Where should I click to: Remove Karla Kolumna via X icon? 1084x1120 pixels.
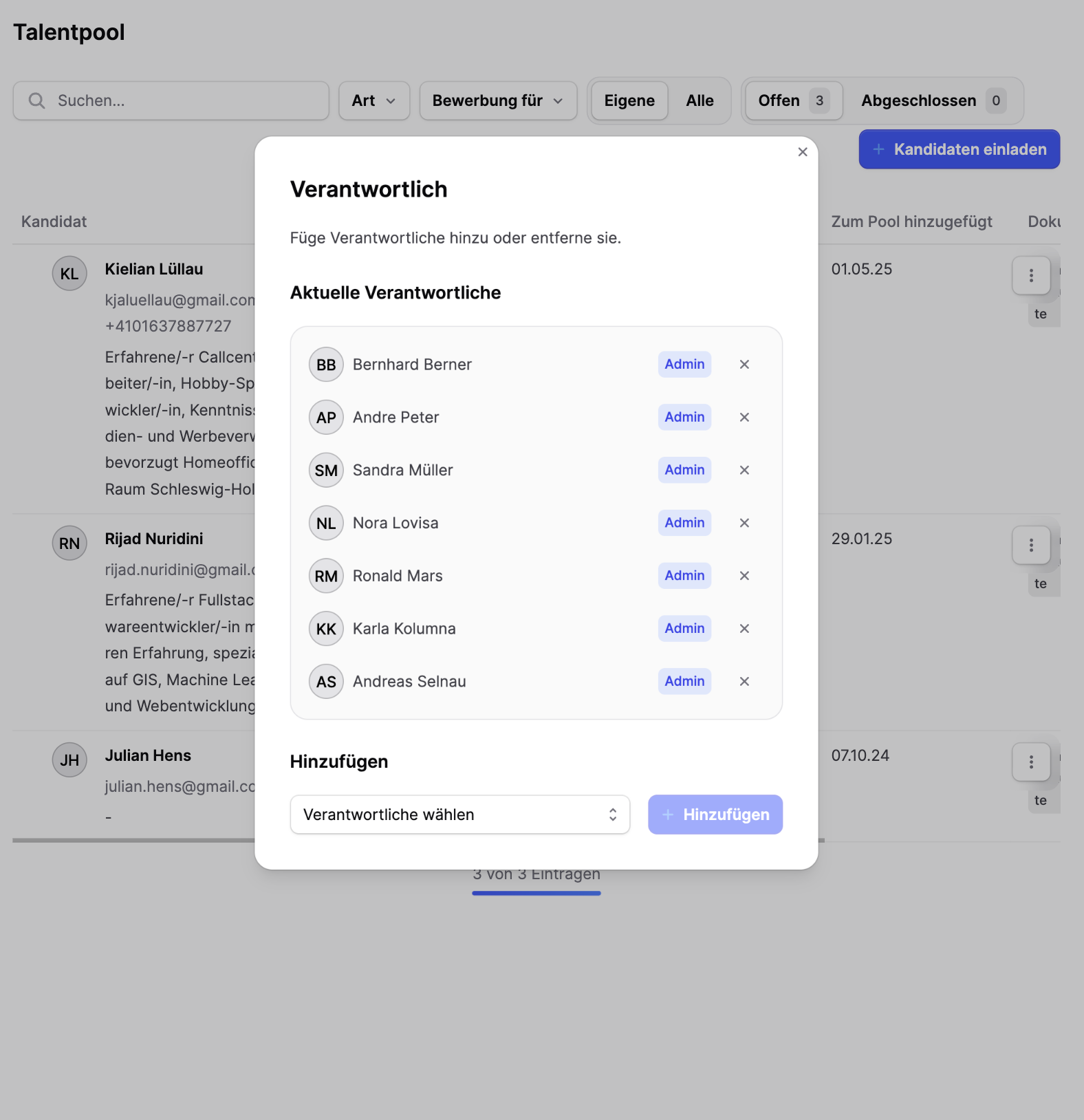pos(744,629)
